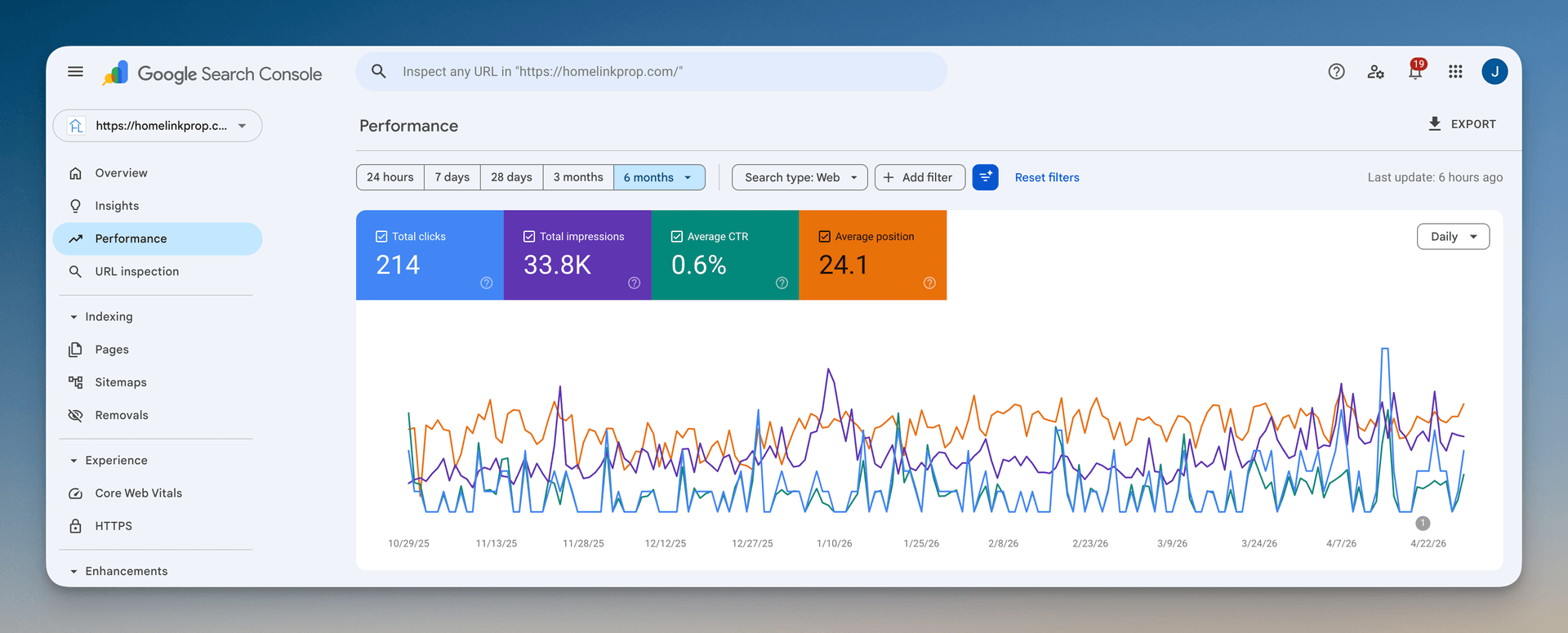Select the 7 days range
Screen dimensions: 1568x633
click(452, 177)
